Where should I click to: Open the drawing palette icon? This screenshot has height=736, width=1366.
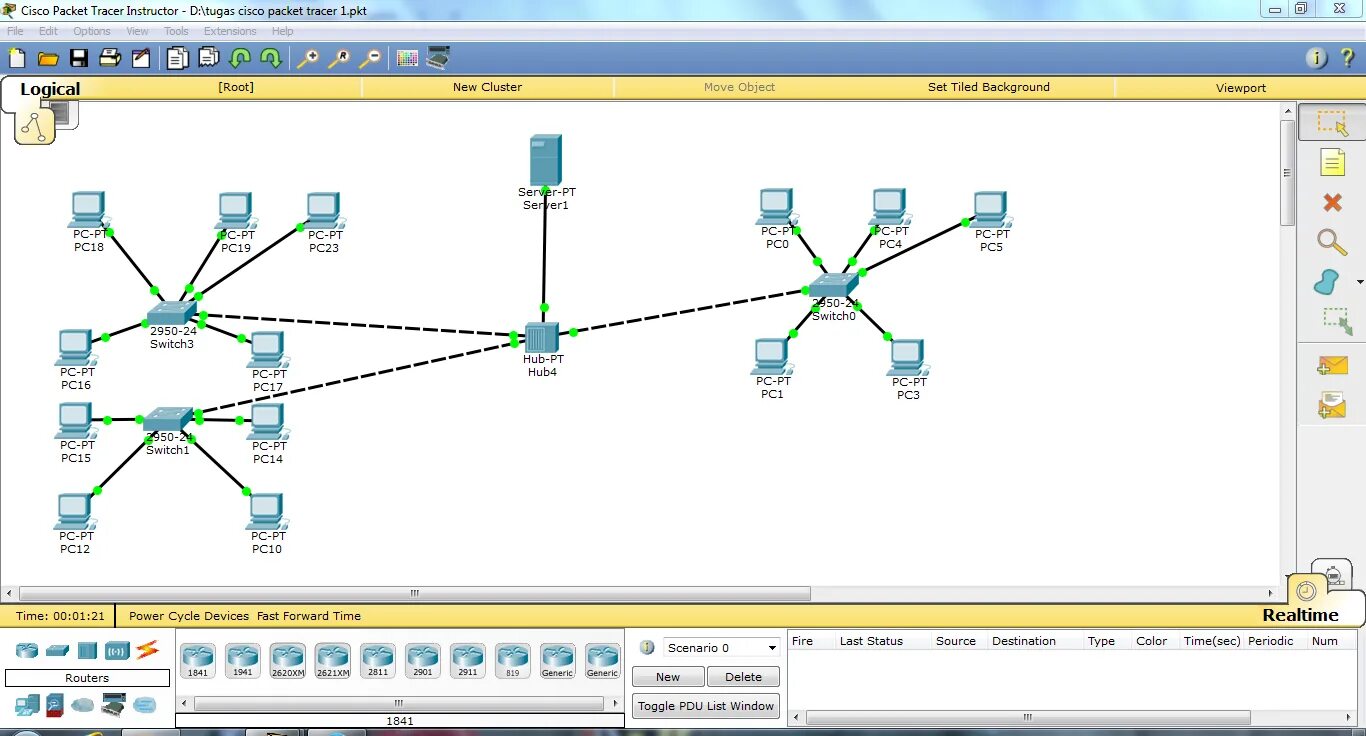[407, 58]
